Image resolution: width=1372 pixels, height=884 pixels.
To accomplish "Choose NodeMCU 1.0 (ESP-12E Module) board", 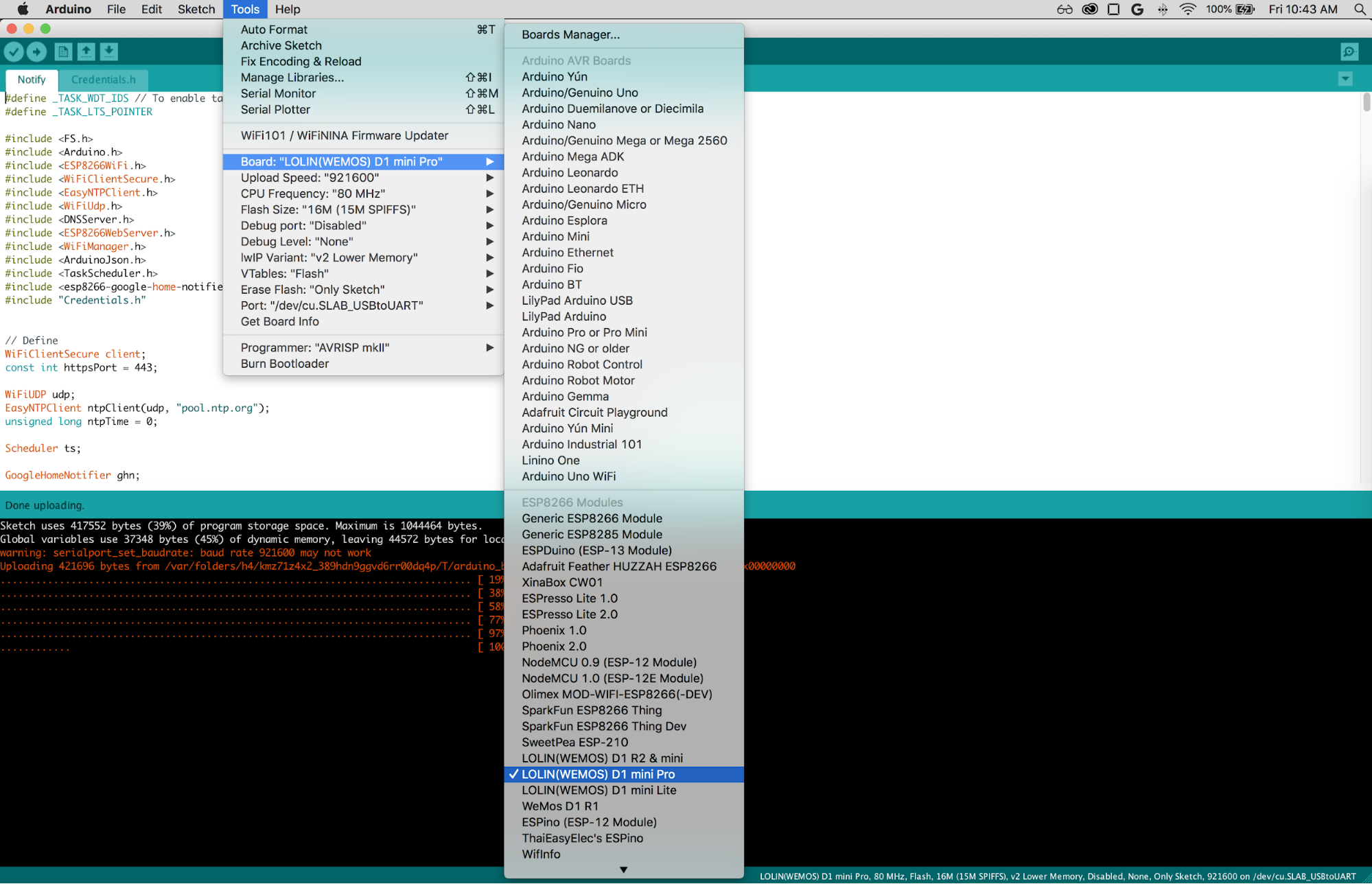I will tap(612, 678).
